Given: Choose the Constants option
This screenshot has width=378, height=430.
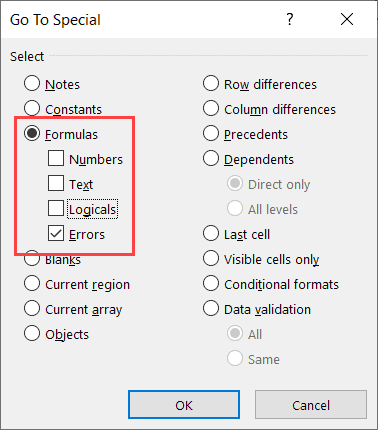Looking at the screenshot, I should pyautogui.click(x=32, y=108).
